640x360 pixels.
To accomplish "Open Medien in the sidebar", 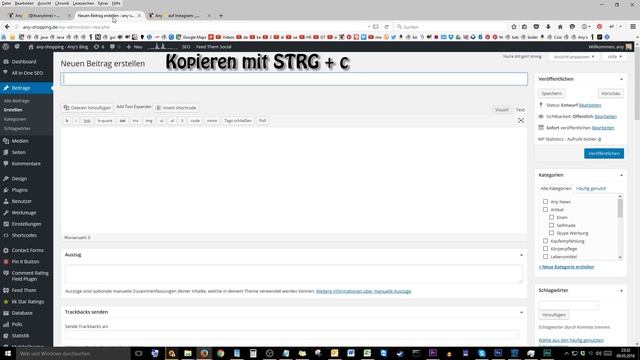I will pyautogui.click(x=20, y=141).
